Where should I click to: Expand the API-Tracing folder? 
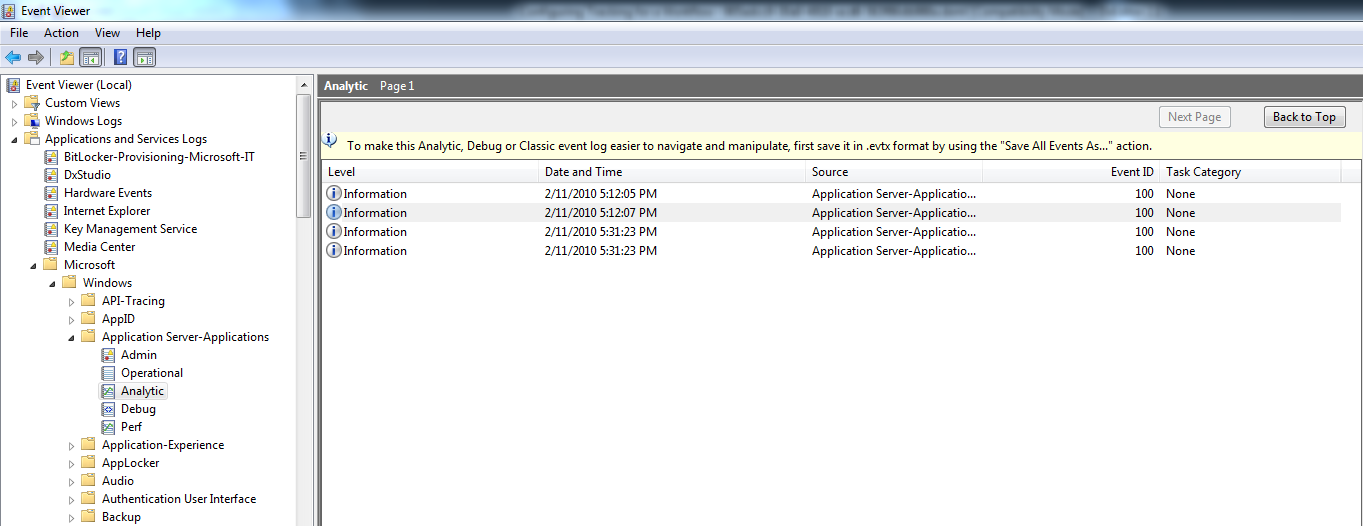(x=71, y=301)
